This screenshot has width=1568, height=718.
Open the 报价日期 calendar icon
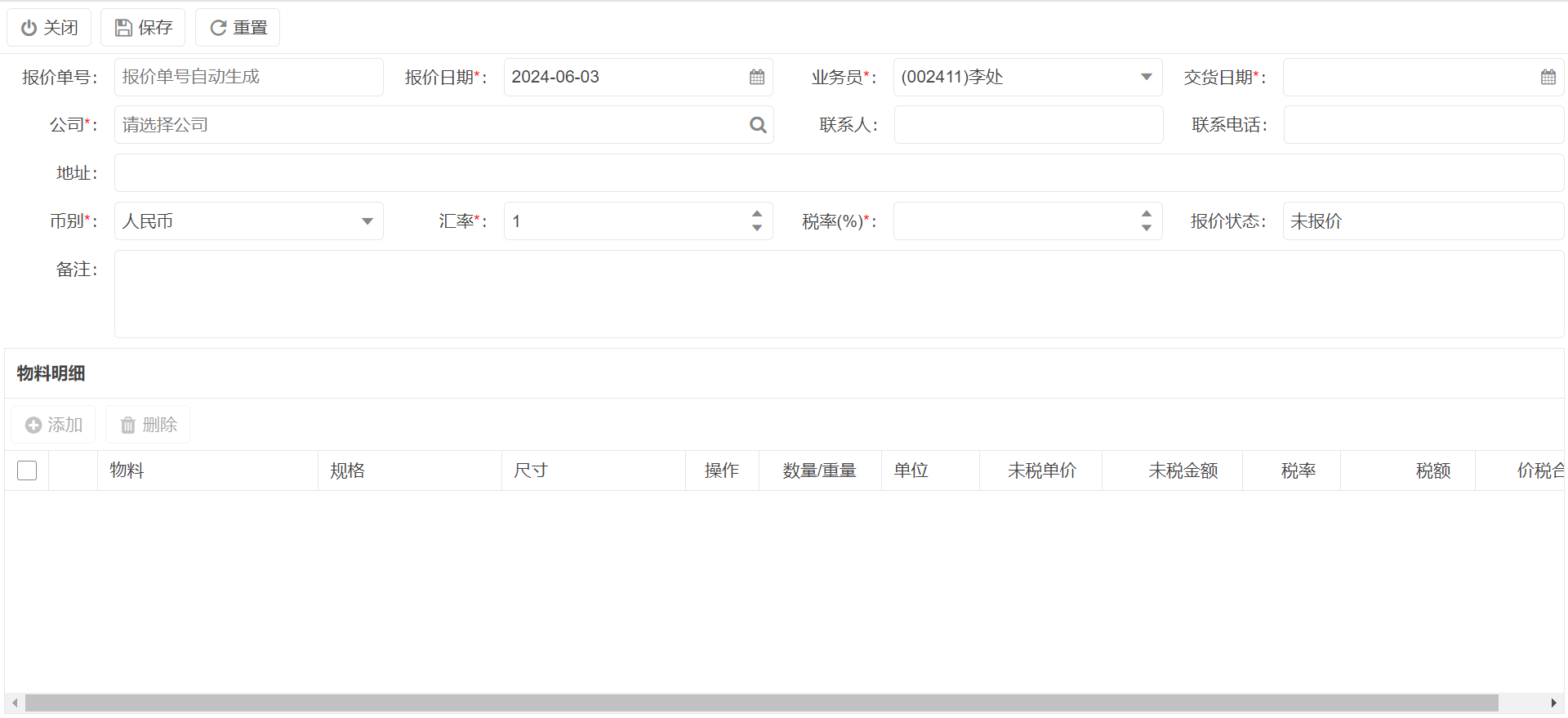[757, 77]
